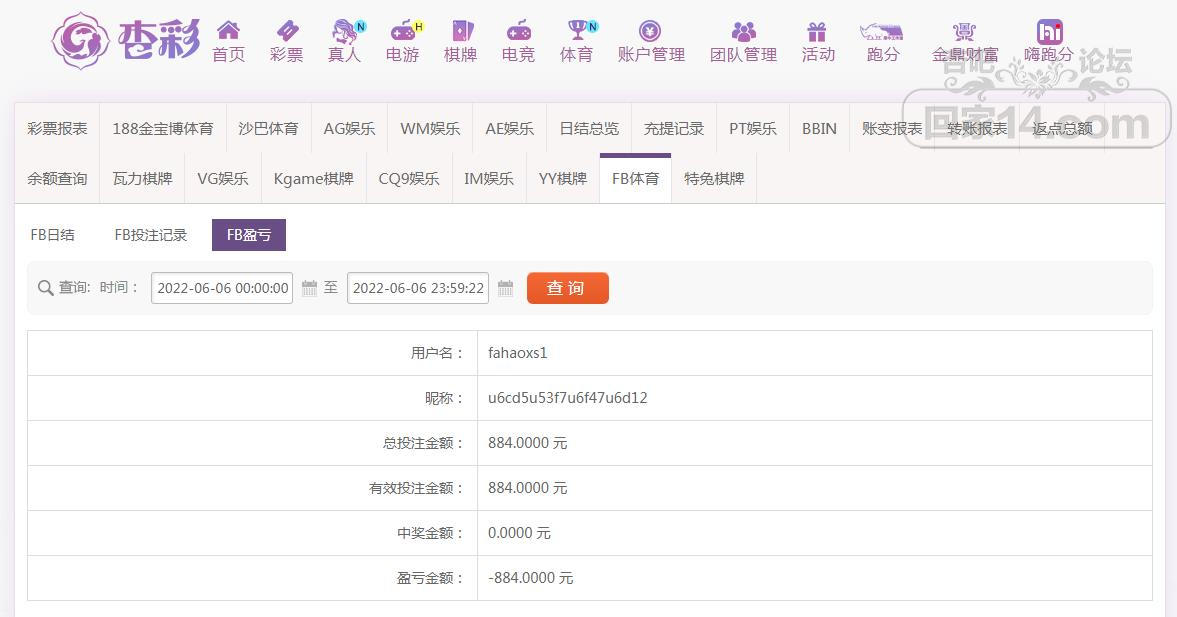Open 账户管理 account management icon
This screenshot has height=617, width=1177.
pos(651,31)
